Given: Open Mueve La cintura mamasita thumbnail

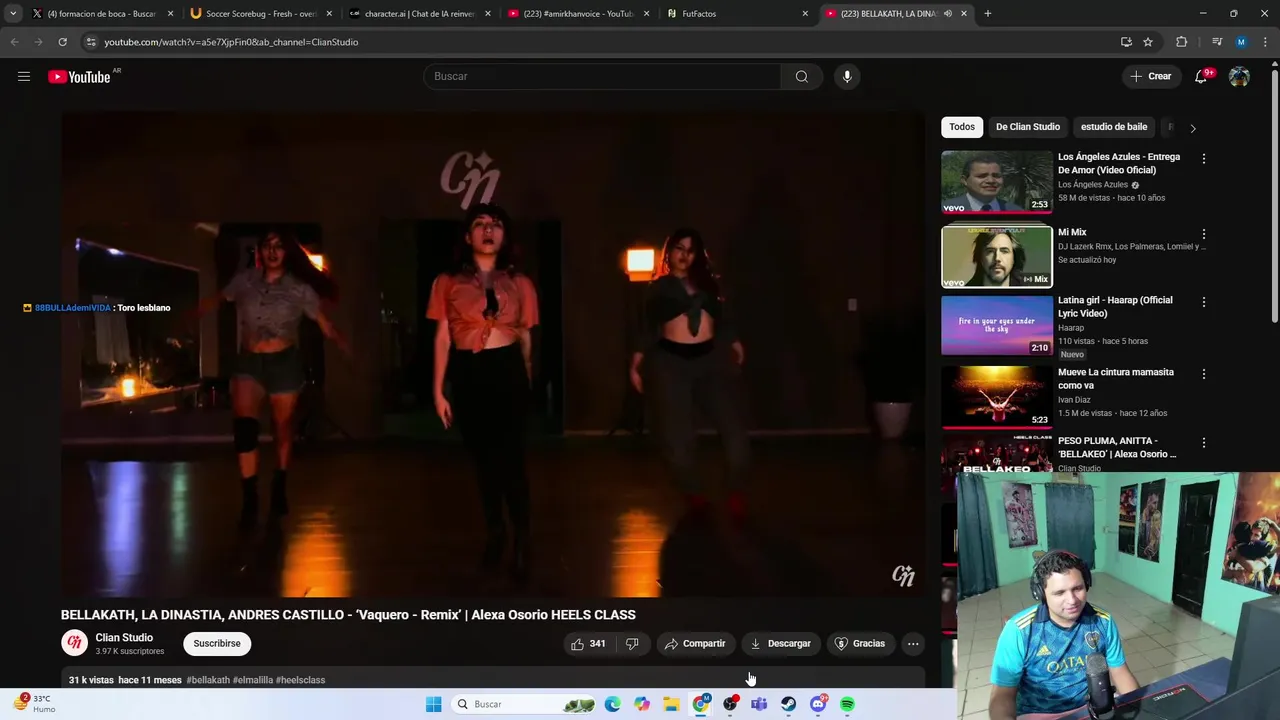Looking at the screenshot, I should [x=997, y=397].
